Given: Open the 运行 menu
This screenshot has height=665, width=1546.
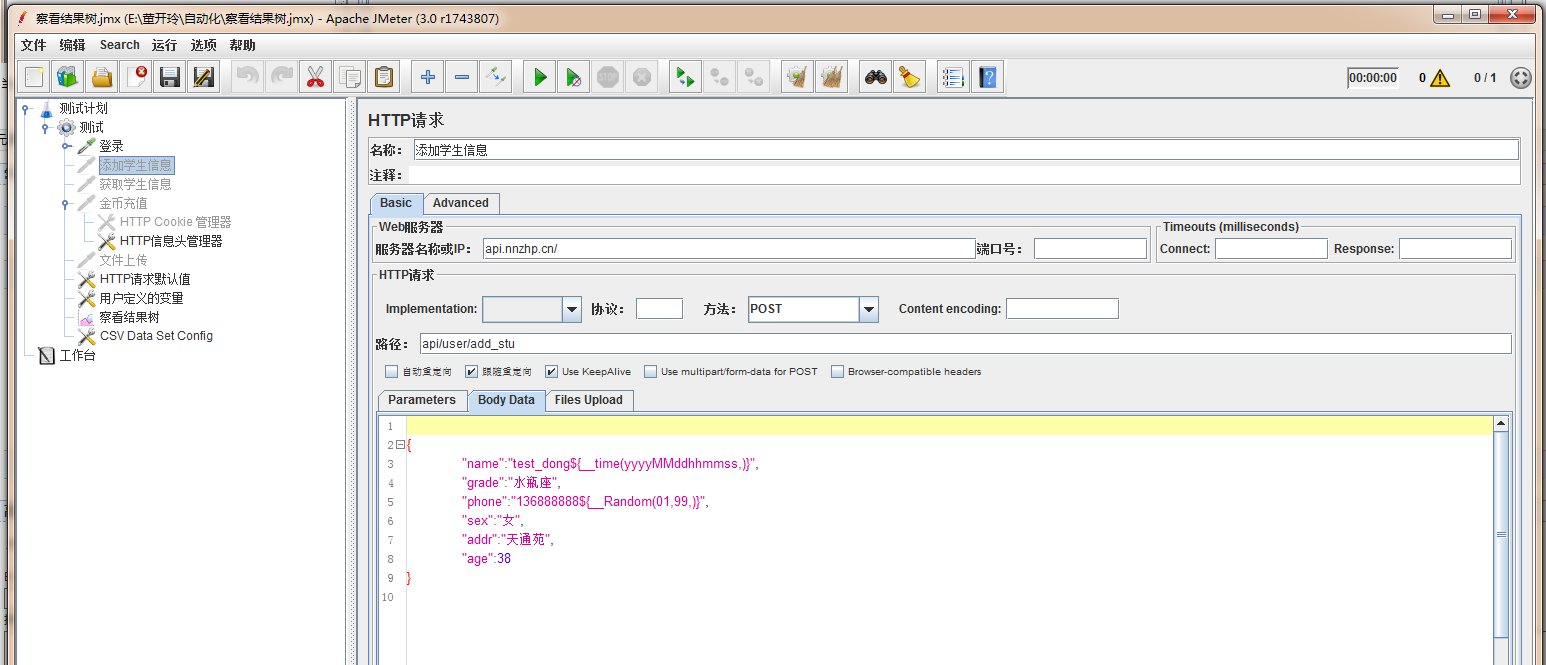Looking at the screenshot, I should point(164,45).
